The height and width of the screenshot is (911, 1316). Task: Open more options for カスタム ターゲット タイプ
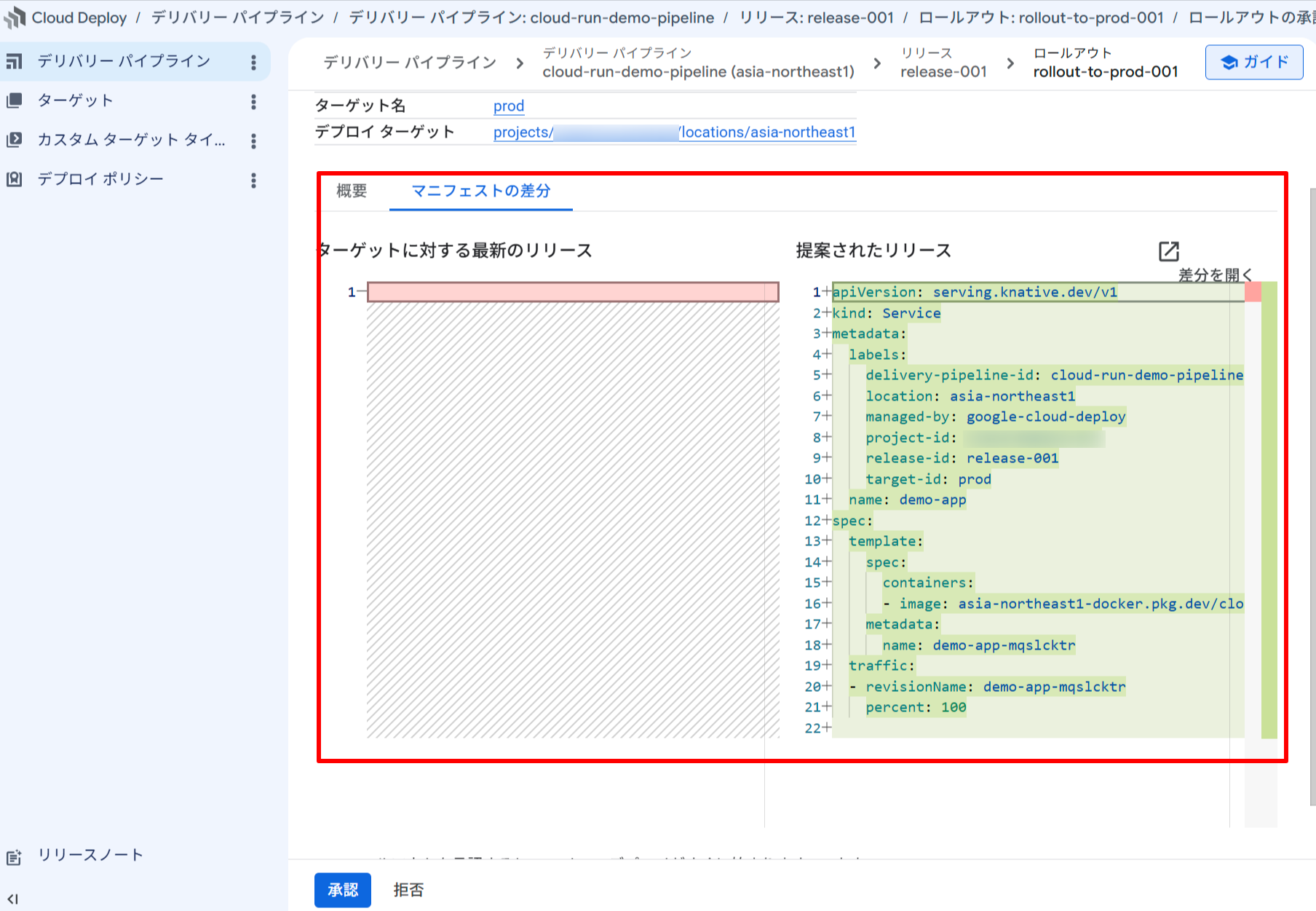tap(253, 141)
